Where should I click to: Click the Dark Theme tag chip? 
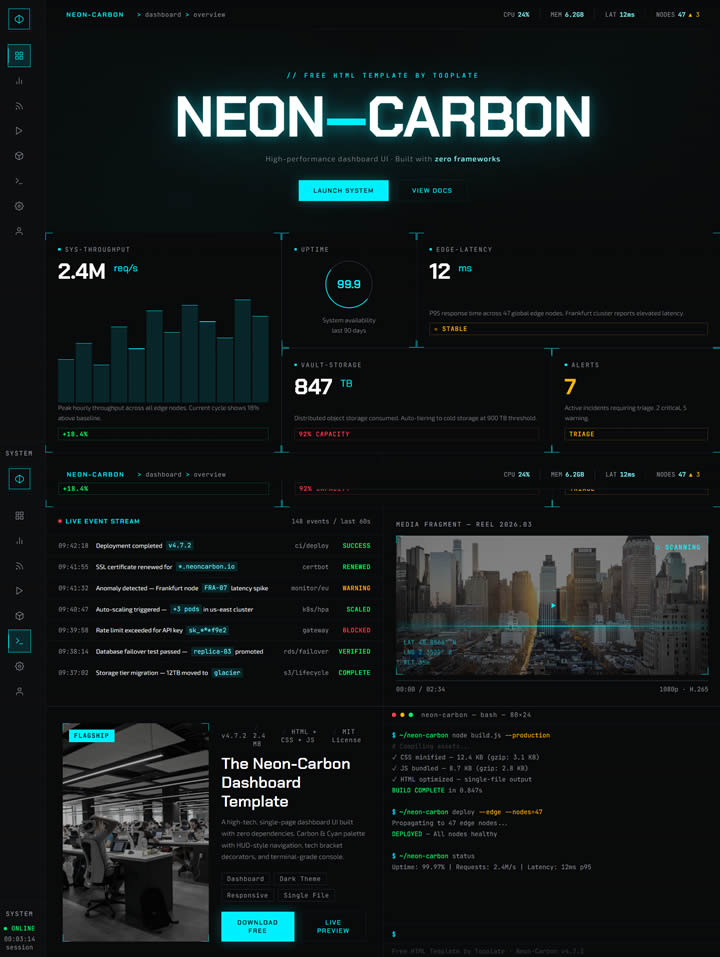(300, 879)
